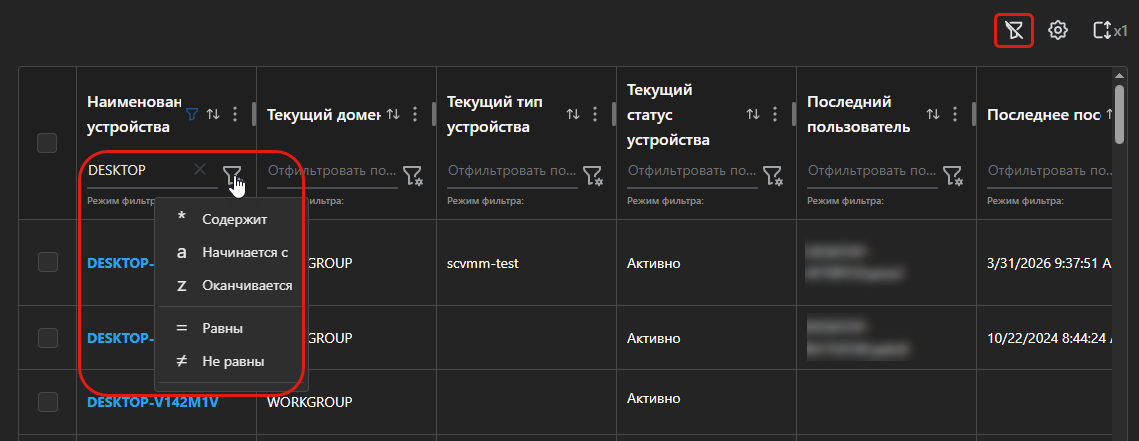Viewport: 1139px width, 441px height.
Task: Open filter mode dropdown for Текущий домен
Action: [x=412, y=176]
